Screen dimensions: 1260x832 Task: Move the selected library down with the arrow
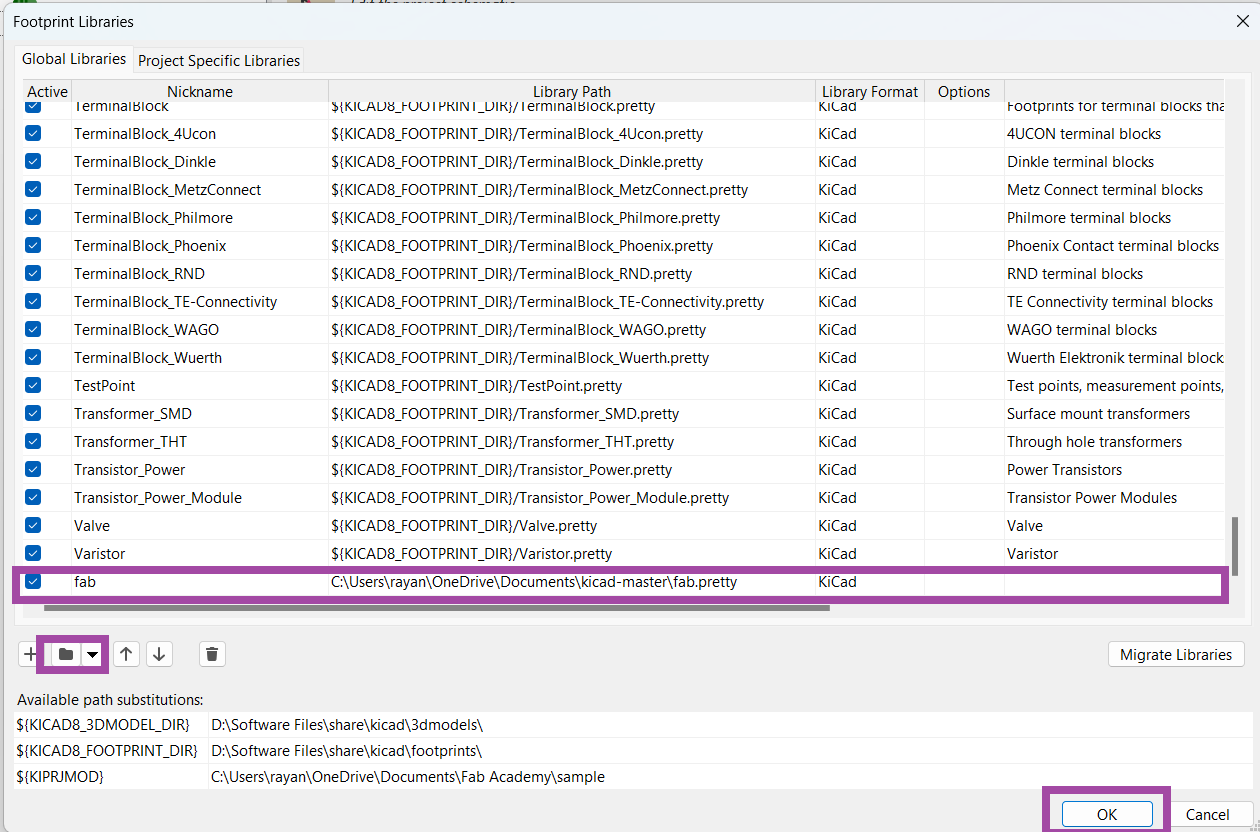coord(159,654)
